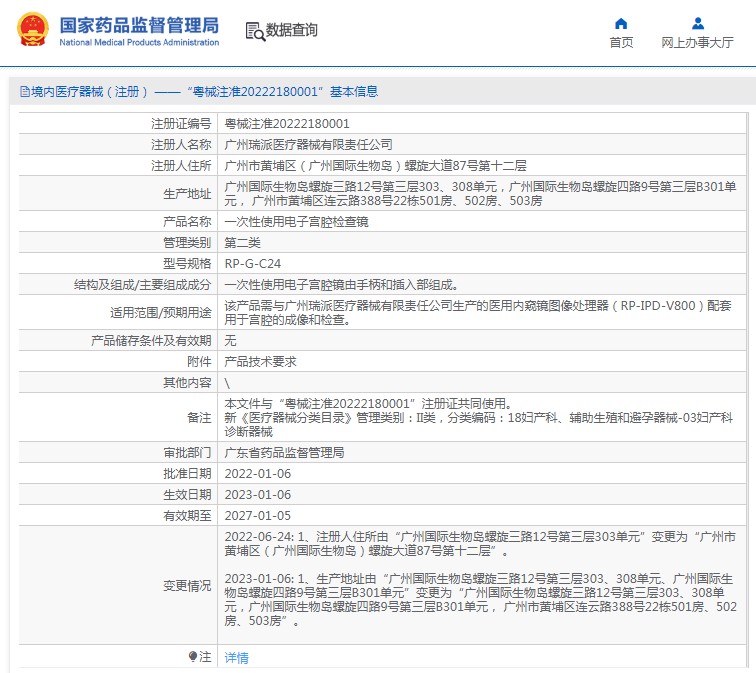Open the 首页 text link
This screenshot has height=673, width=756.
pos(621,43)
